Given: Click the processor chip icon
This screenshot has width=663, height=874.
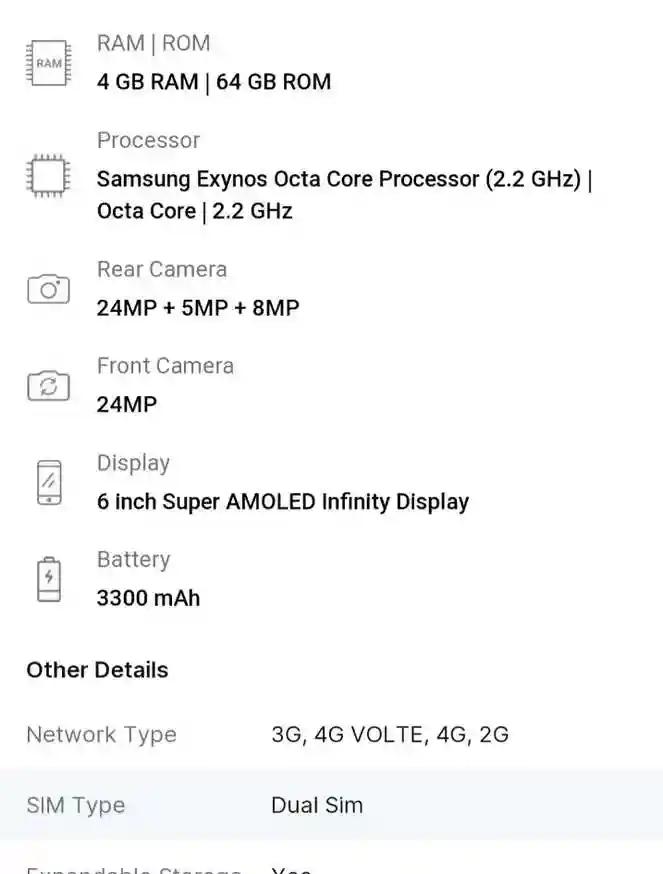Looking at the screenshot, I should click(49, 176).
